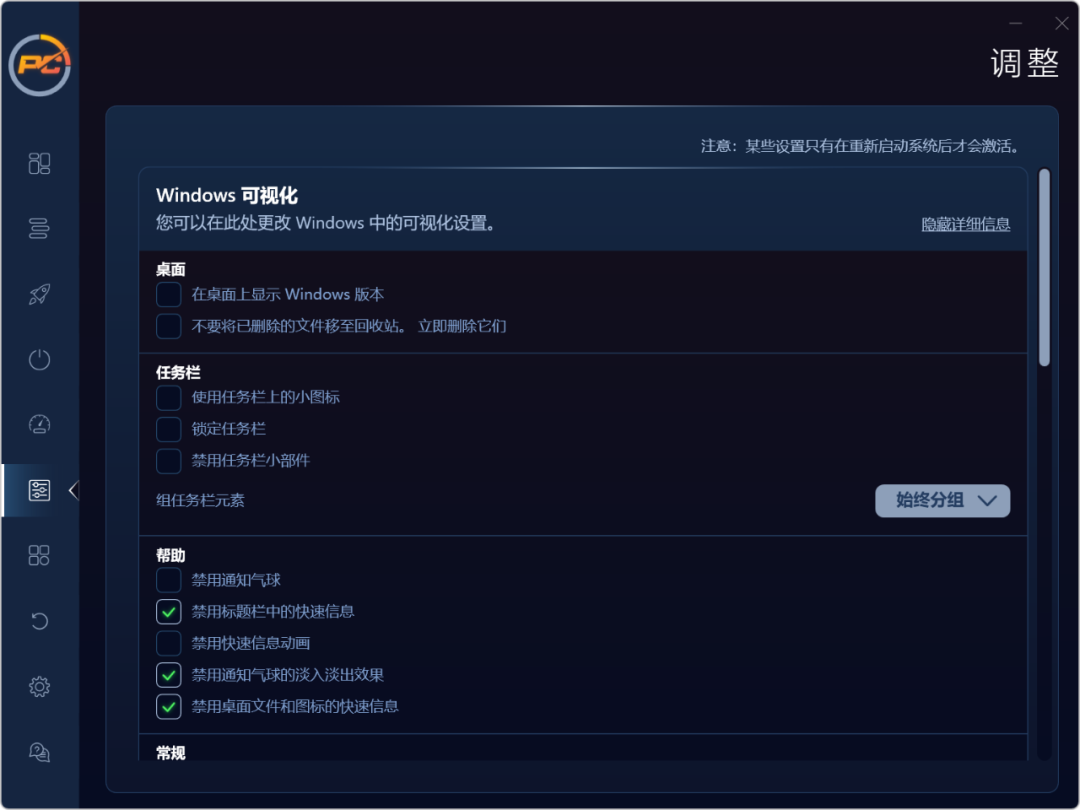This screenshot has height=810, width=1080.
Task: Select the tweaks sliders sidebar icon
Action: pyautogui.click(x=39, y=490)
